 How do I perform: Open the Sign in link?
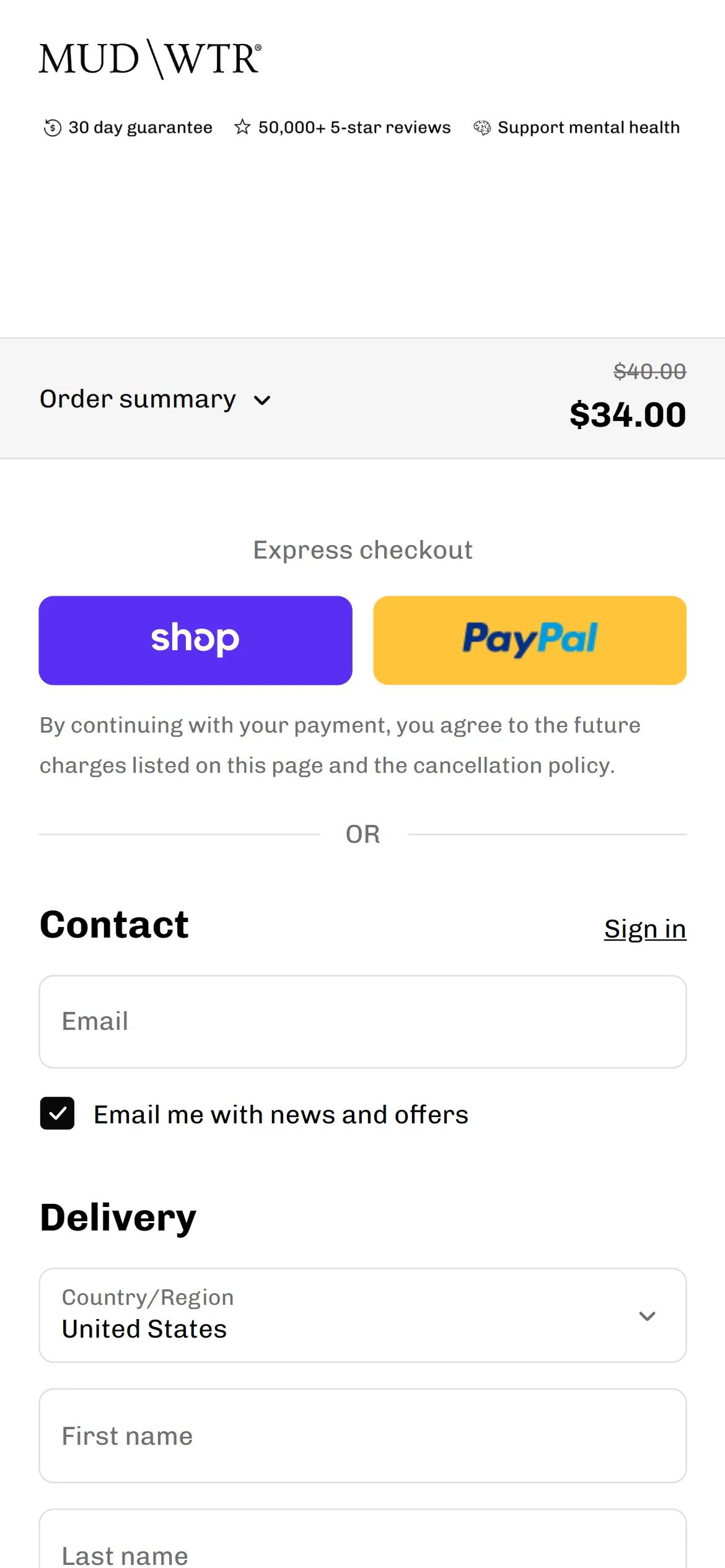645,929
